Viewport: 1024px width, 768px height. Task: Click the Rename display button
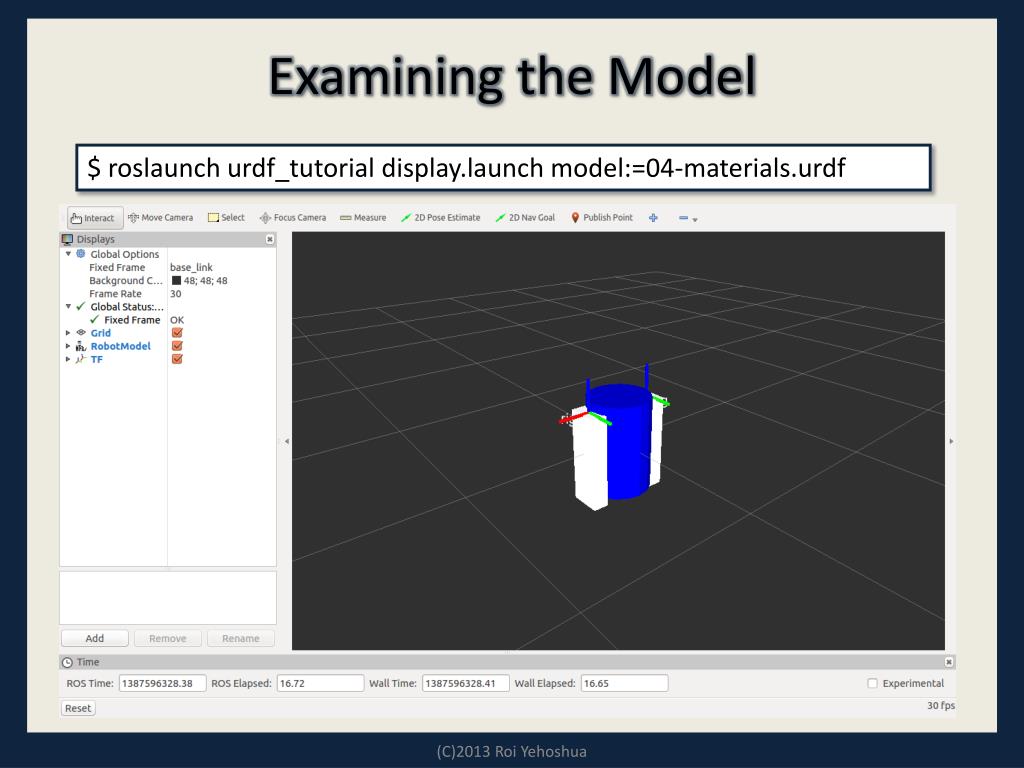pyautogui.click(x=241, y=638)
